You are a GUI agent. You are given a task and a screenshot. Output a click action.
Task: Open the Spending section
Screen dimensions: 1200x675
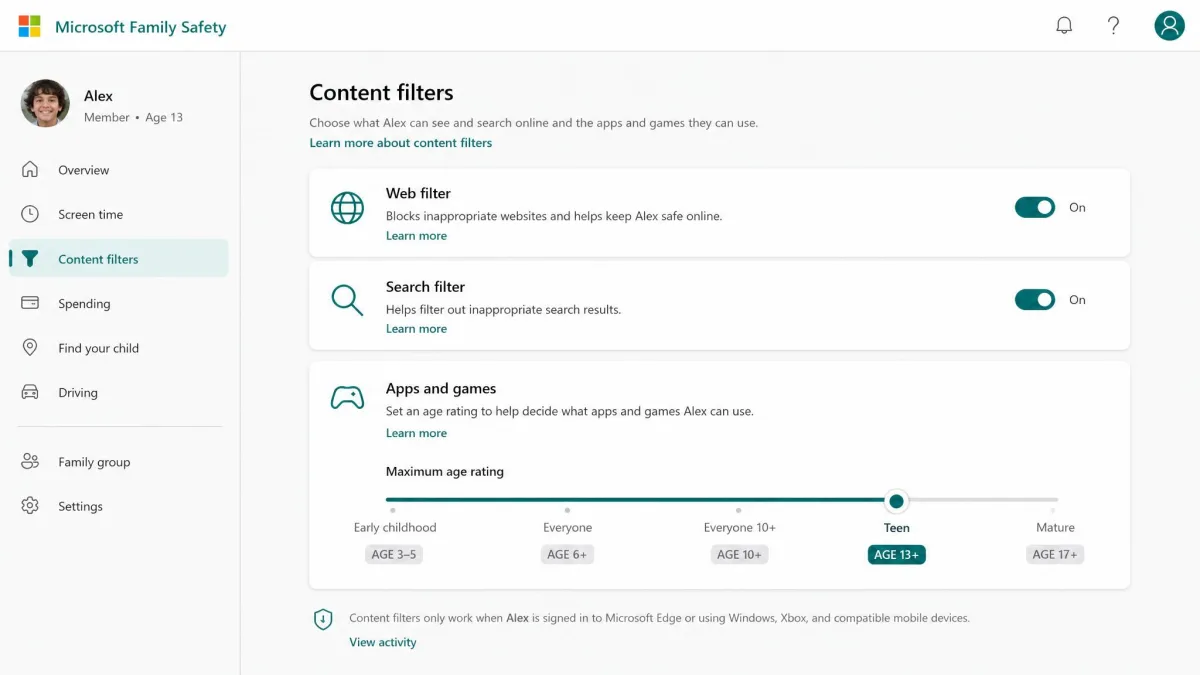pyautogui.click(x=119, y=303)
